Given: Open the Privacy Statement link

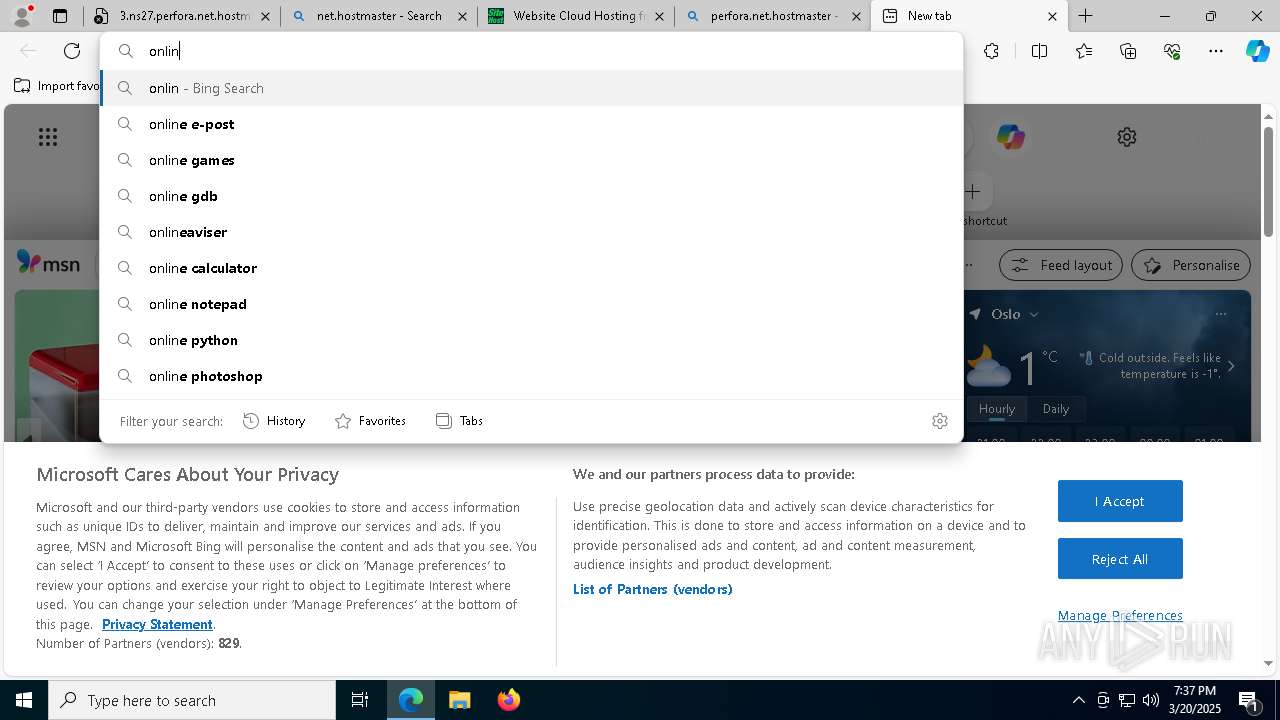Looking at the screenshot, I should (x=157, y=624).
